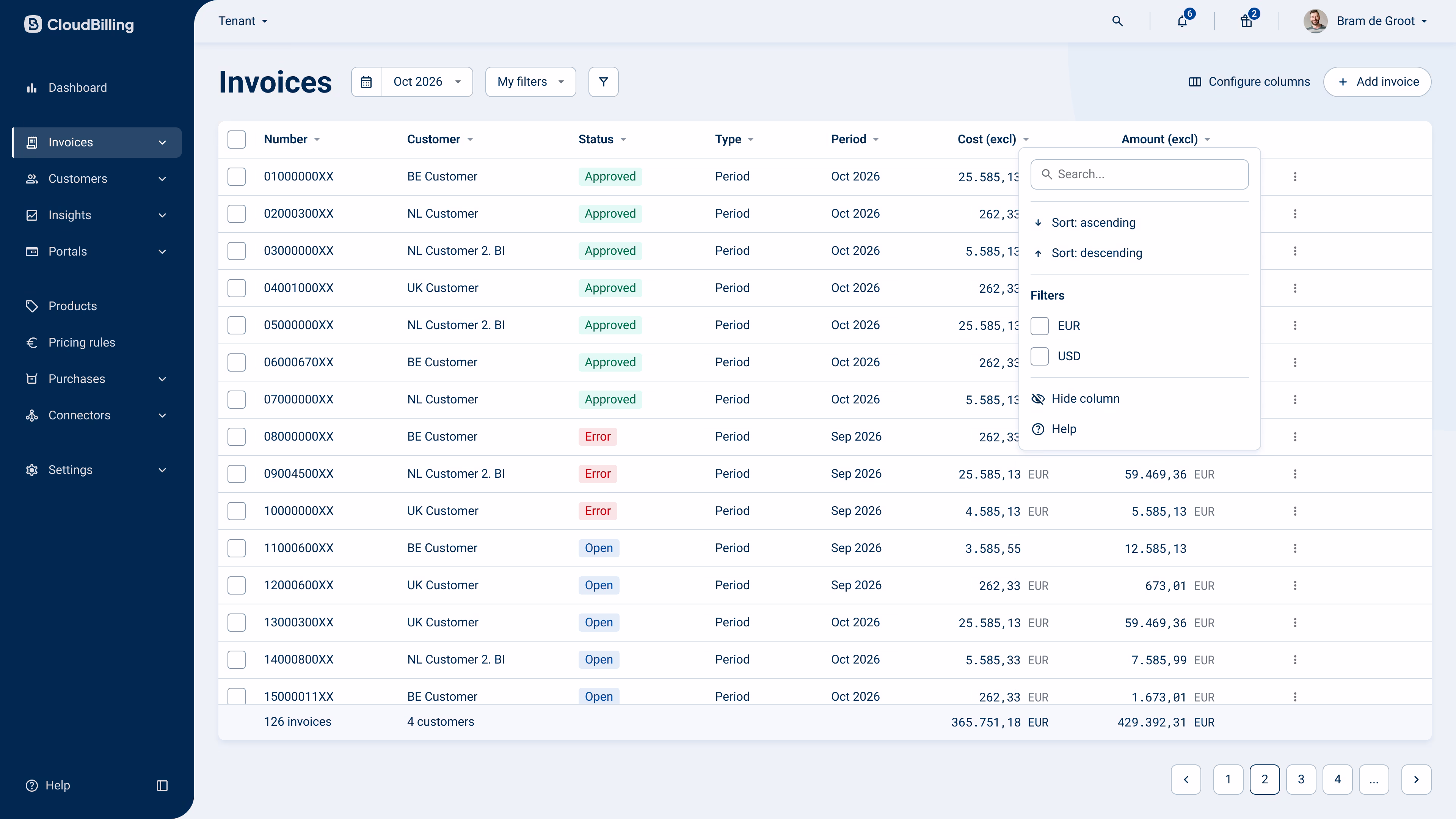
Task: Expand the Customers sidebar section
Action: [x=97, y=179]
